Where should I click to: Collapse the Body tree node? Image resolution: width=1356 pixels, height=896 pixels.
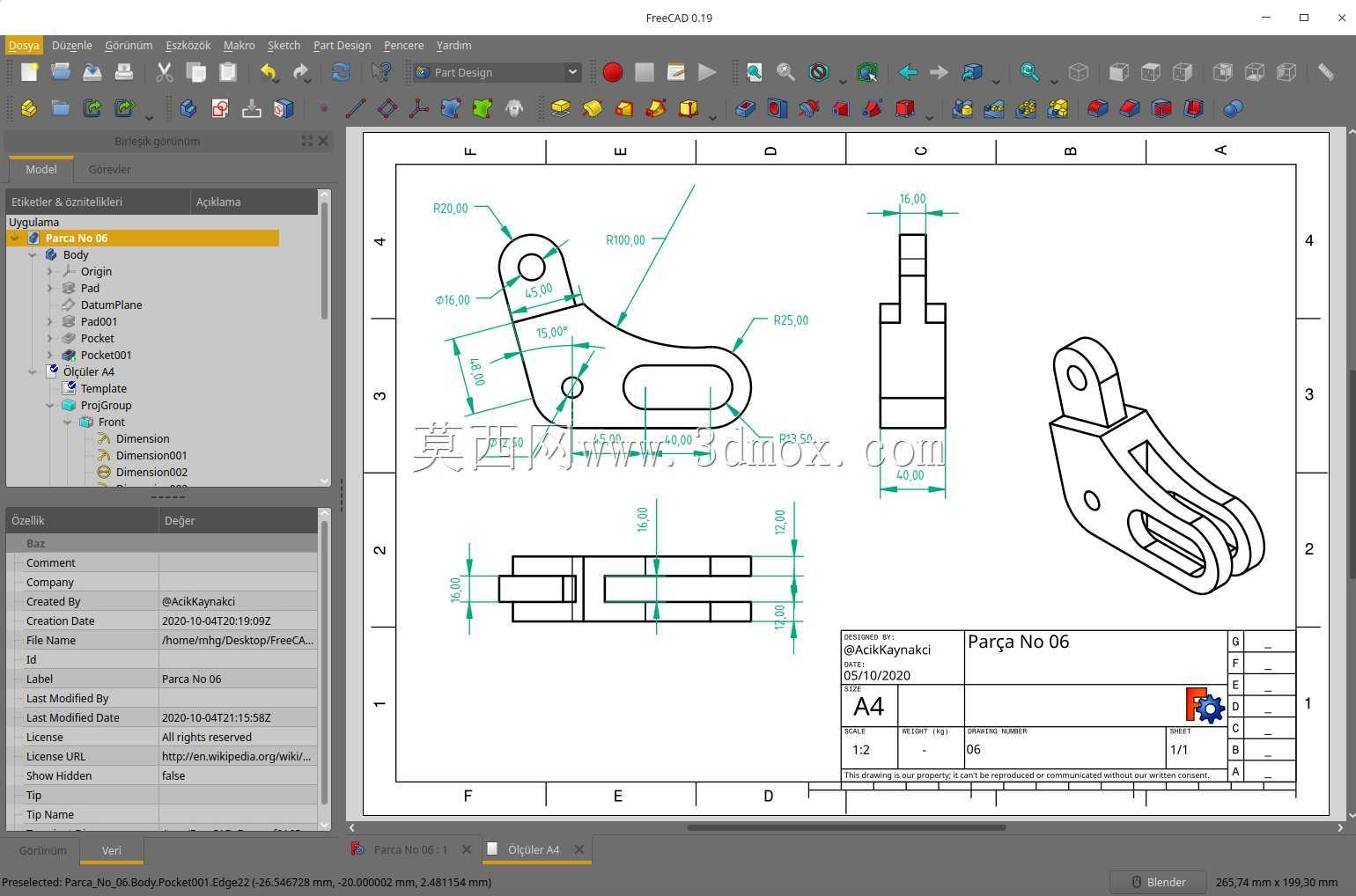point(33,254)
